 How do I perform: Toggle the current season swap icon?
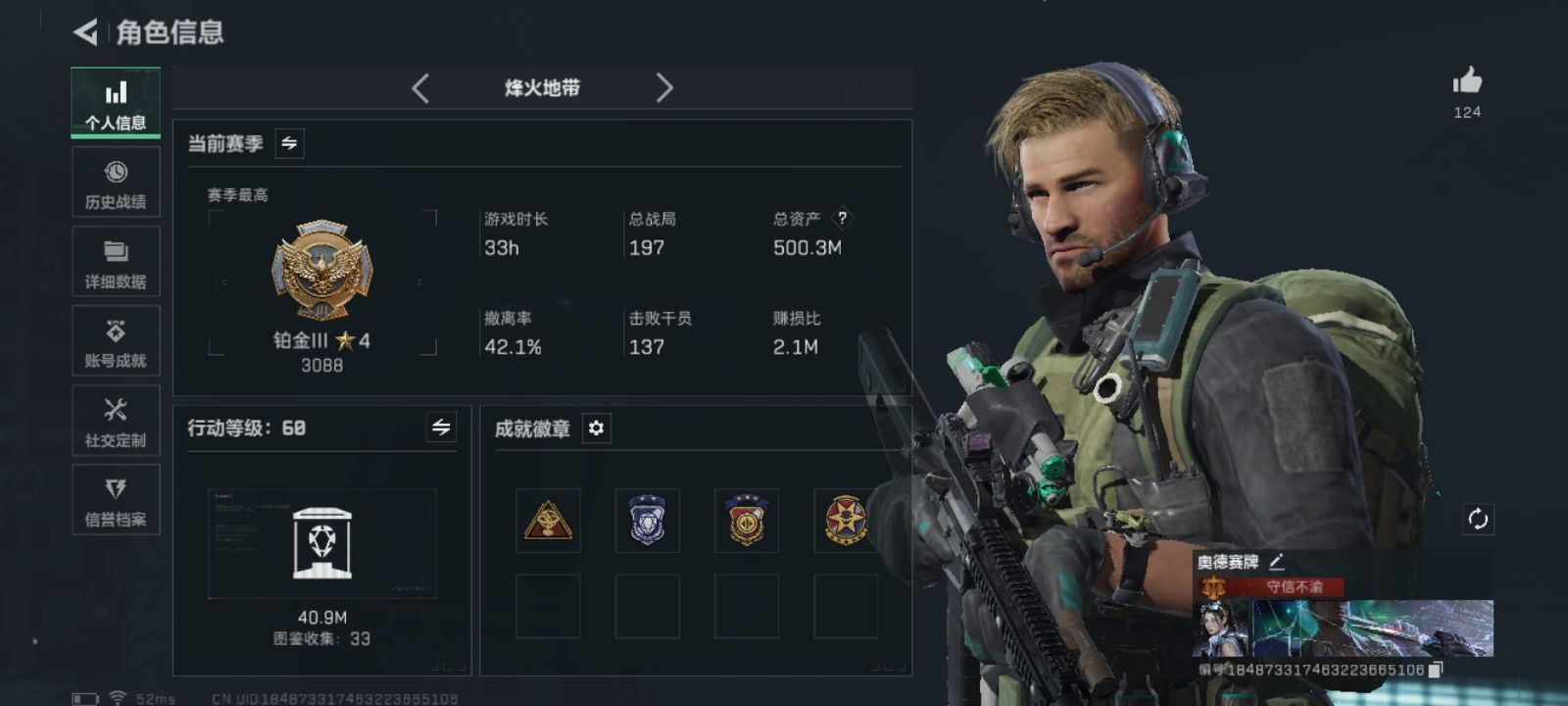click(289, 143)
